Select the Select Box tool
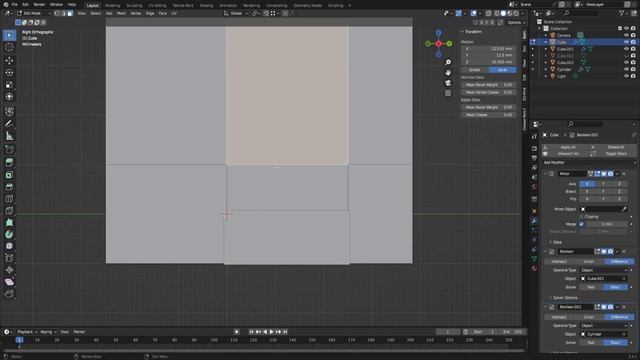Image resolution: width=640 pixels, height=360 pixels. coord(9,36)
